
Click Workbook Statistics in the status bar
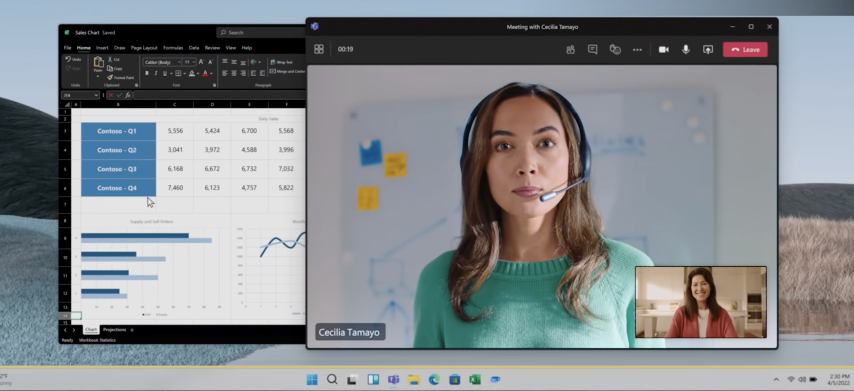97,340
